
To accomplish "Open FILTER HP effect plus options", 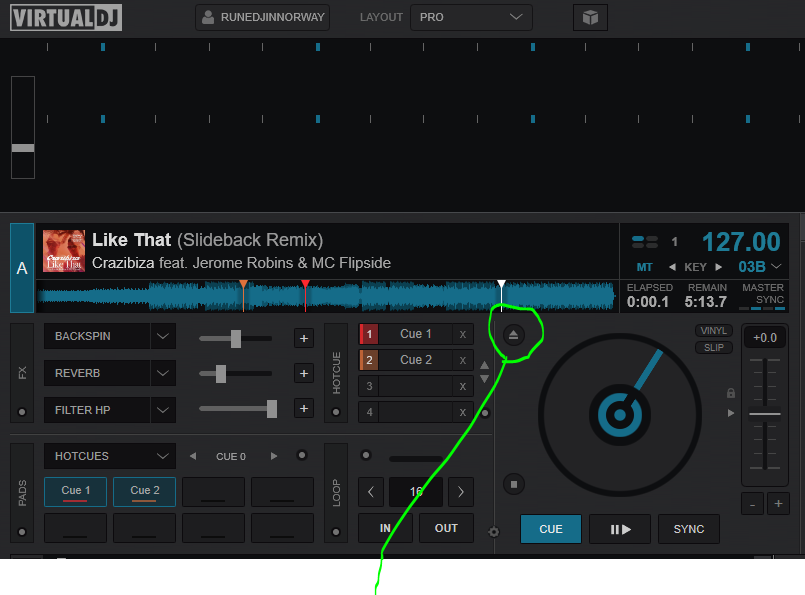I will 304,409.
